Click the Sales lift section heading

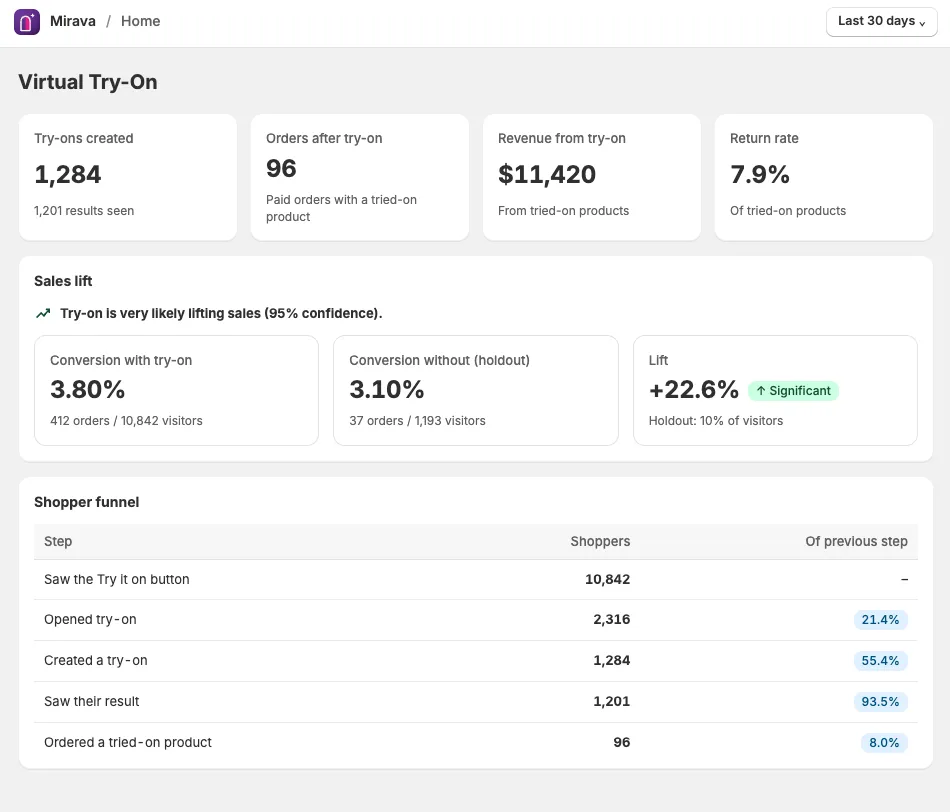tap(63, 281)
